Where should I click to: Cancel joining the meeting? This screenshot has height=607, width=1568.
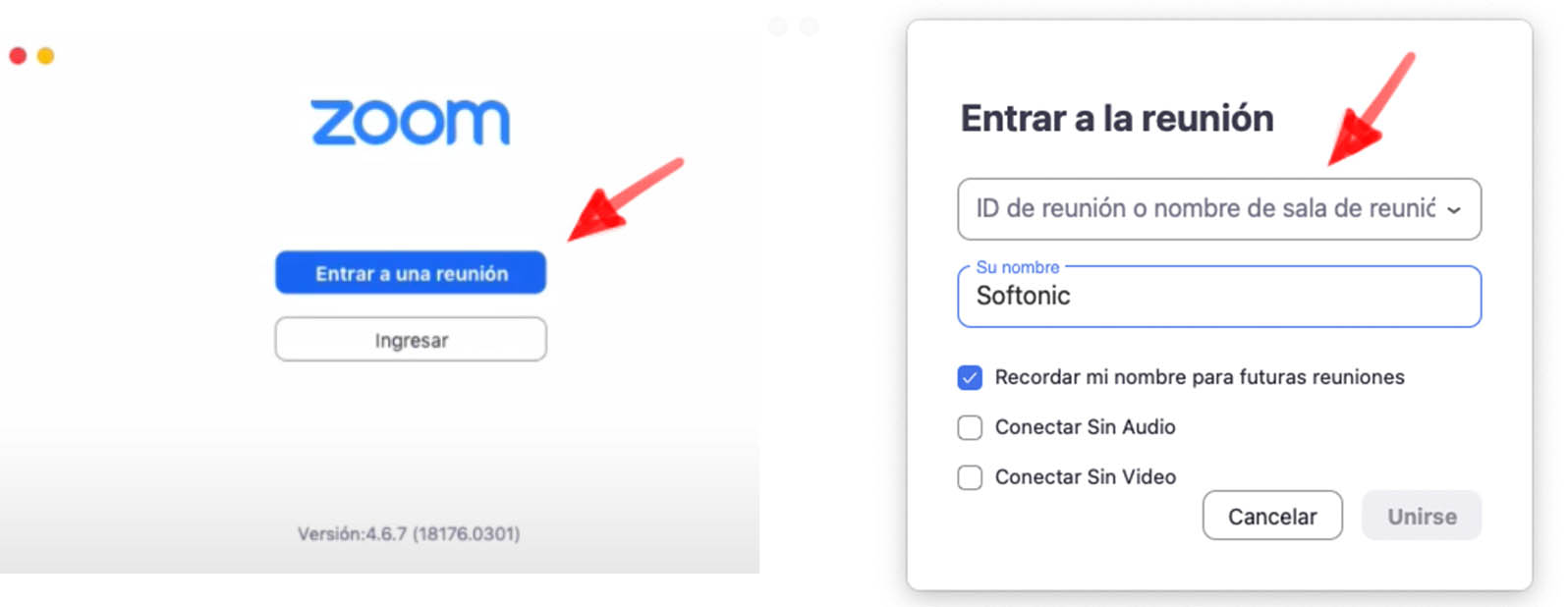[x=1272, y=516]
